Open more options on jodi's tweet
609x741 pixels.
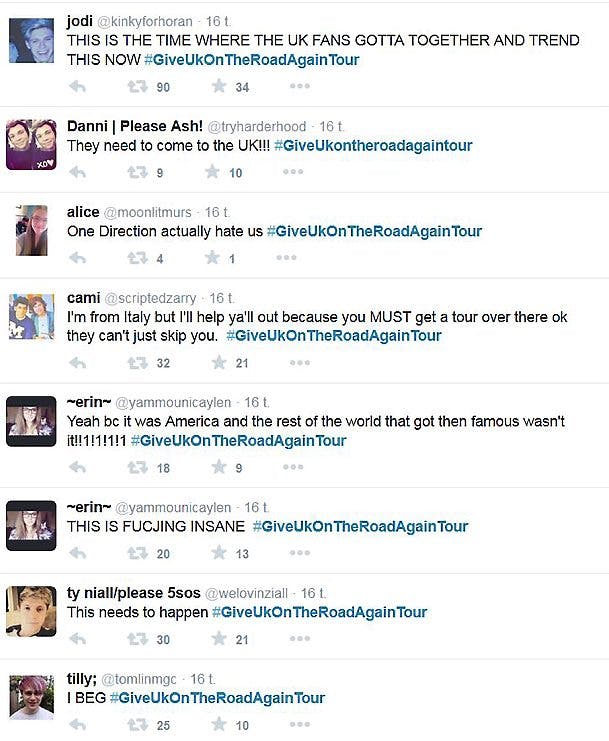(x=300, y=87)
